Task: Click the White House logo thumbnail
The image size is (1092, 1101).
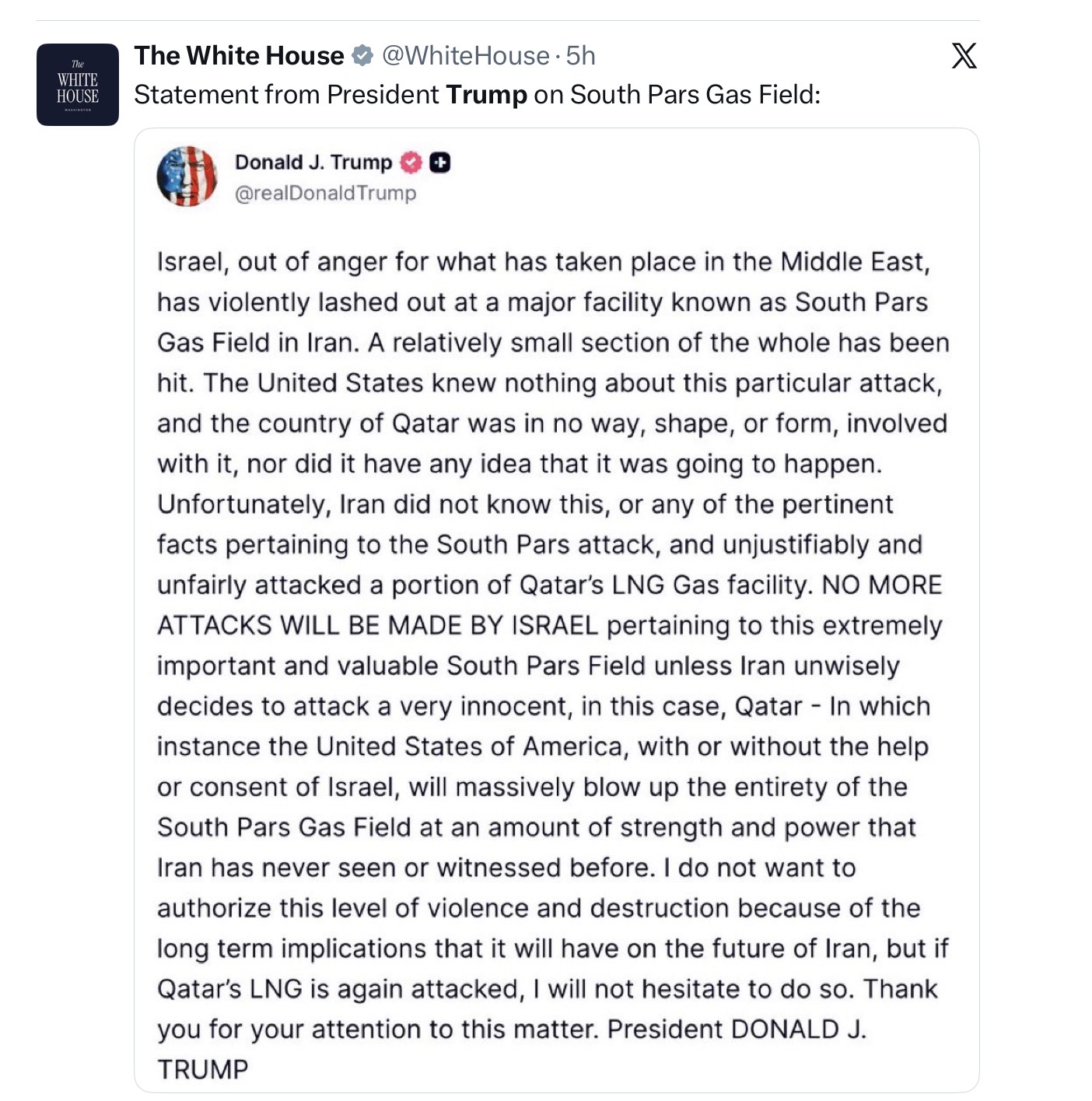Action: (77, 82)
